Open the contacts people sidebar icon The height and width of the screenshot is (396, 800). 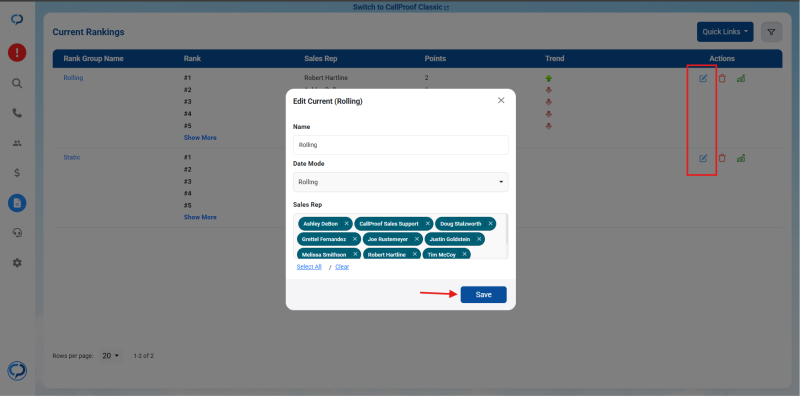(17, 143)
